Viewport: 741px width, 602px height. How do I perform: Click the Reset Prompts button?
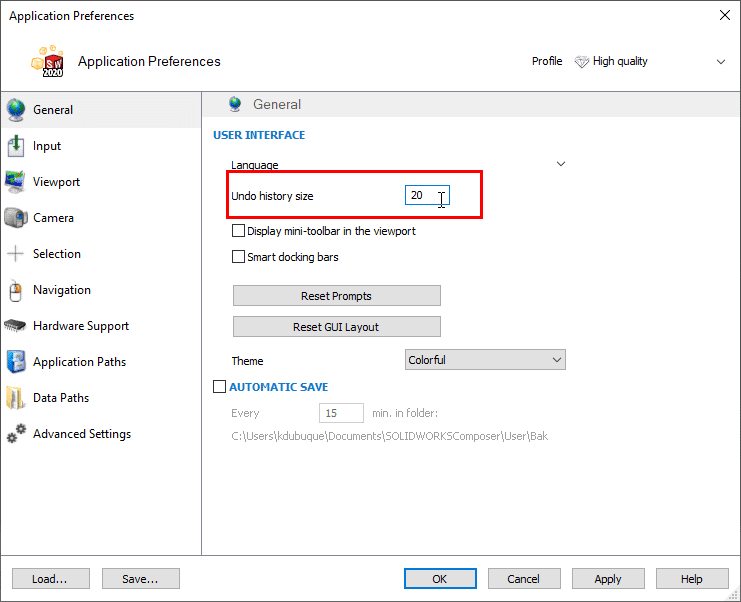pyautogui.click(x=336, y=296)
